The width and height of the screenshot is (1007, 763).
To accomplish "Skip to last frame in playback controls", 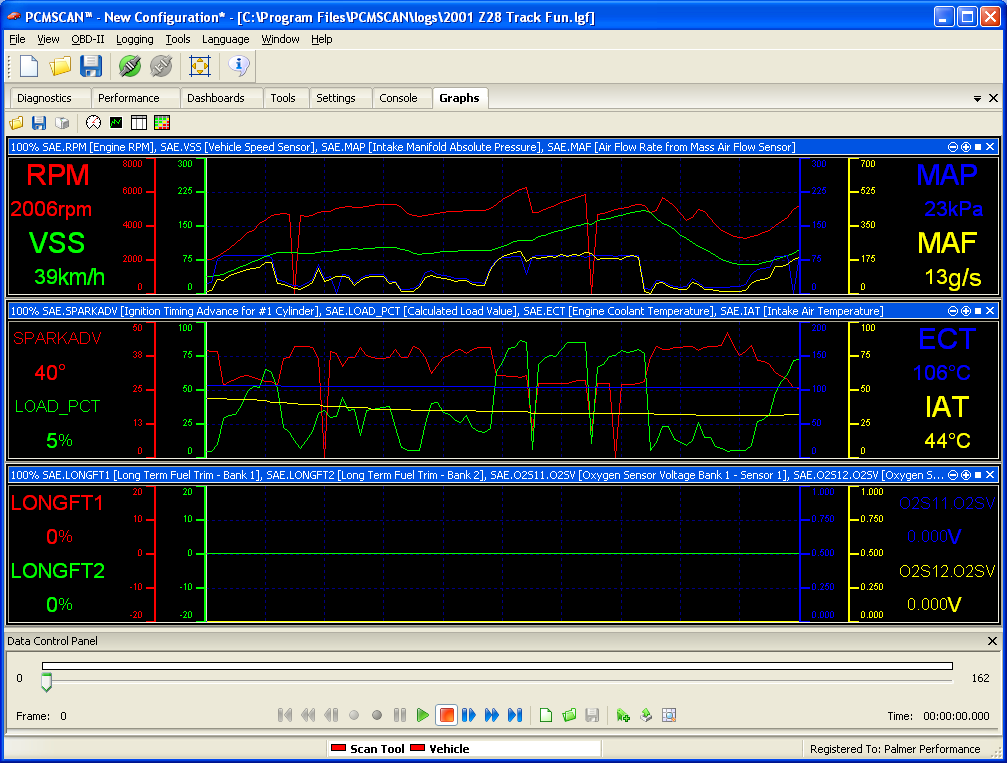I will point(515,715).
